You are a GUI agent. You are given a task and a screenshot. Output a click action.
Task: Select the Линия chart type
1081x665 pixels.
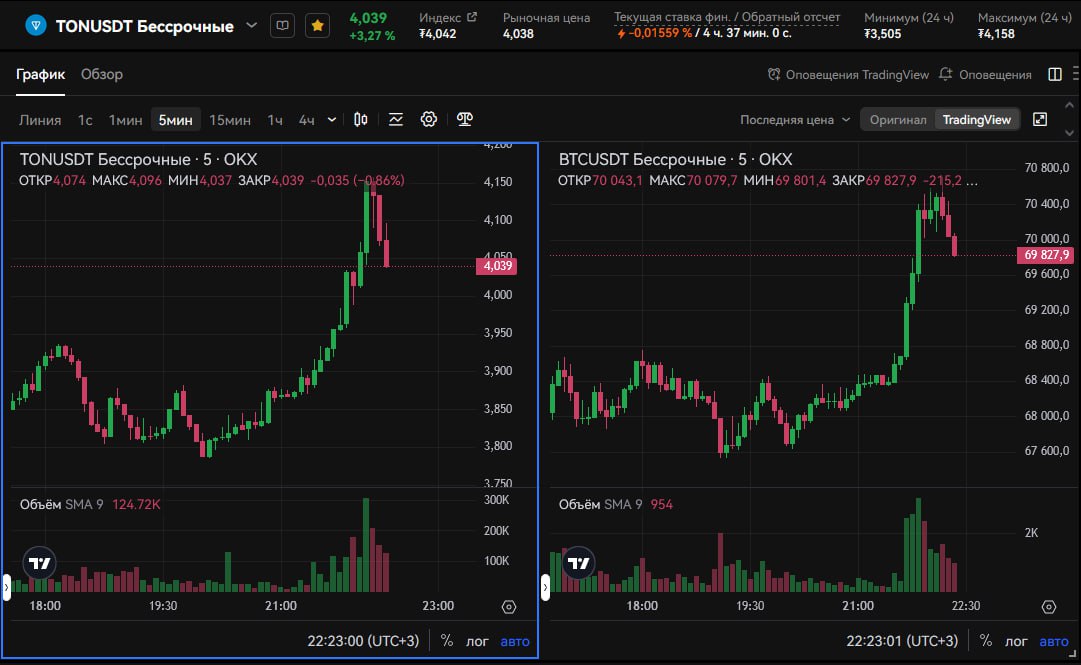point(40,120)
